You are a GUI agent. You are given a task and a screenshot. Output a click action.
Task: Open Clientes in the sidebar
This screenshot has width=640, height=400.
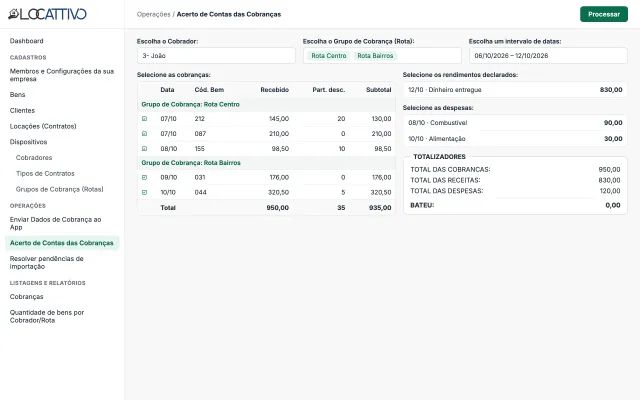point(22,111)
